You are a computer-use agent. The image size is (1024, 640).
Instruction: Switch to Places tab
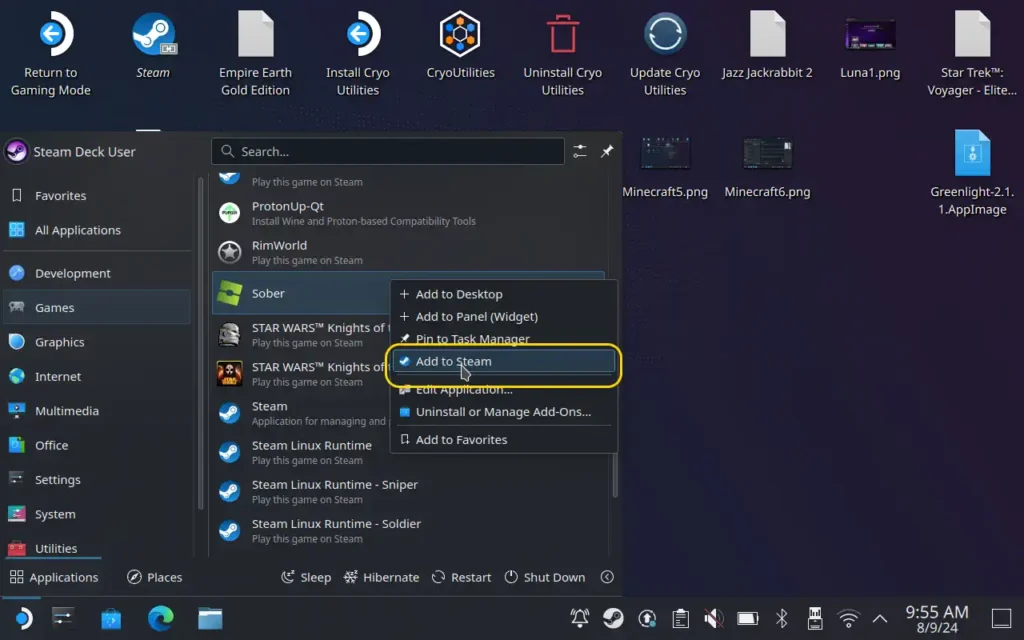[155, 577]
